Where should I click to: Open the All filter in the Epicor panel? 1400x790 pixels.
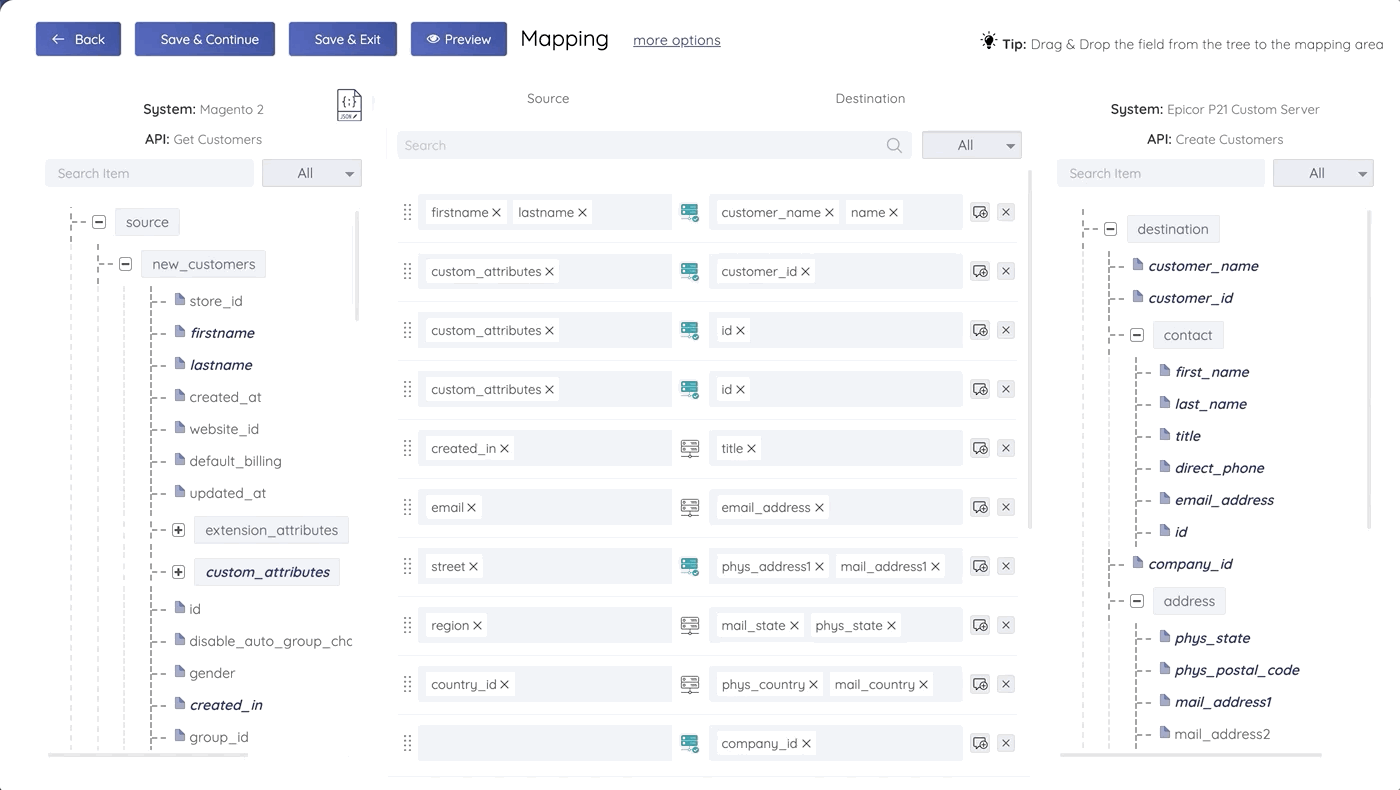click(1323, 173)
